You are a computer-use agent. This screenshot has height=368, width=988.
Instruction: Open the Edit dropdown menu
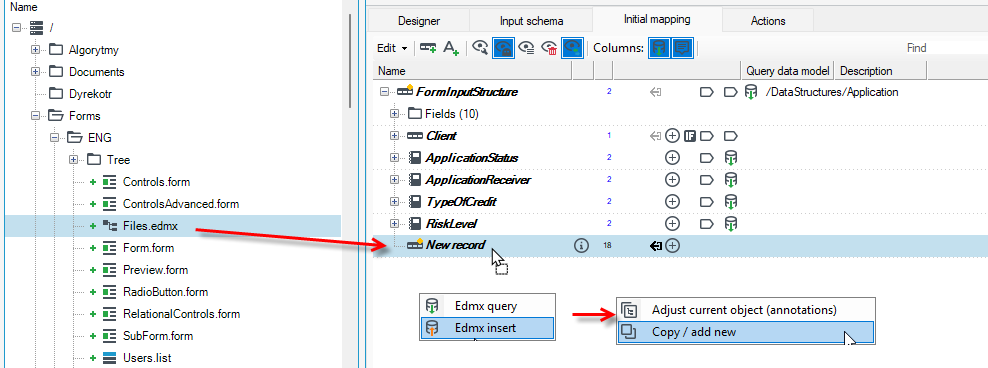pyautogui.click(x=392, y=48)
